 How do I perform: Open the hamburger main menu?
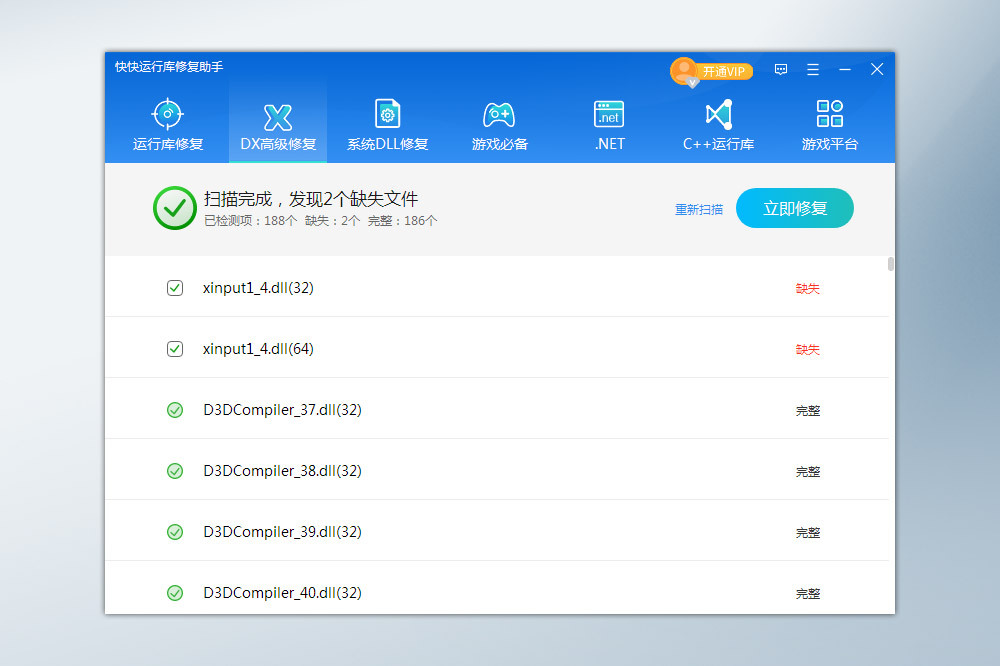(813, 70)
